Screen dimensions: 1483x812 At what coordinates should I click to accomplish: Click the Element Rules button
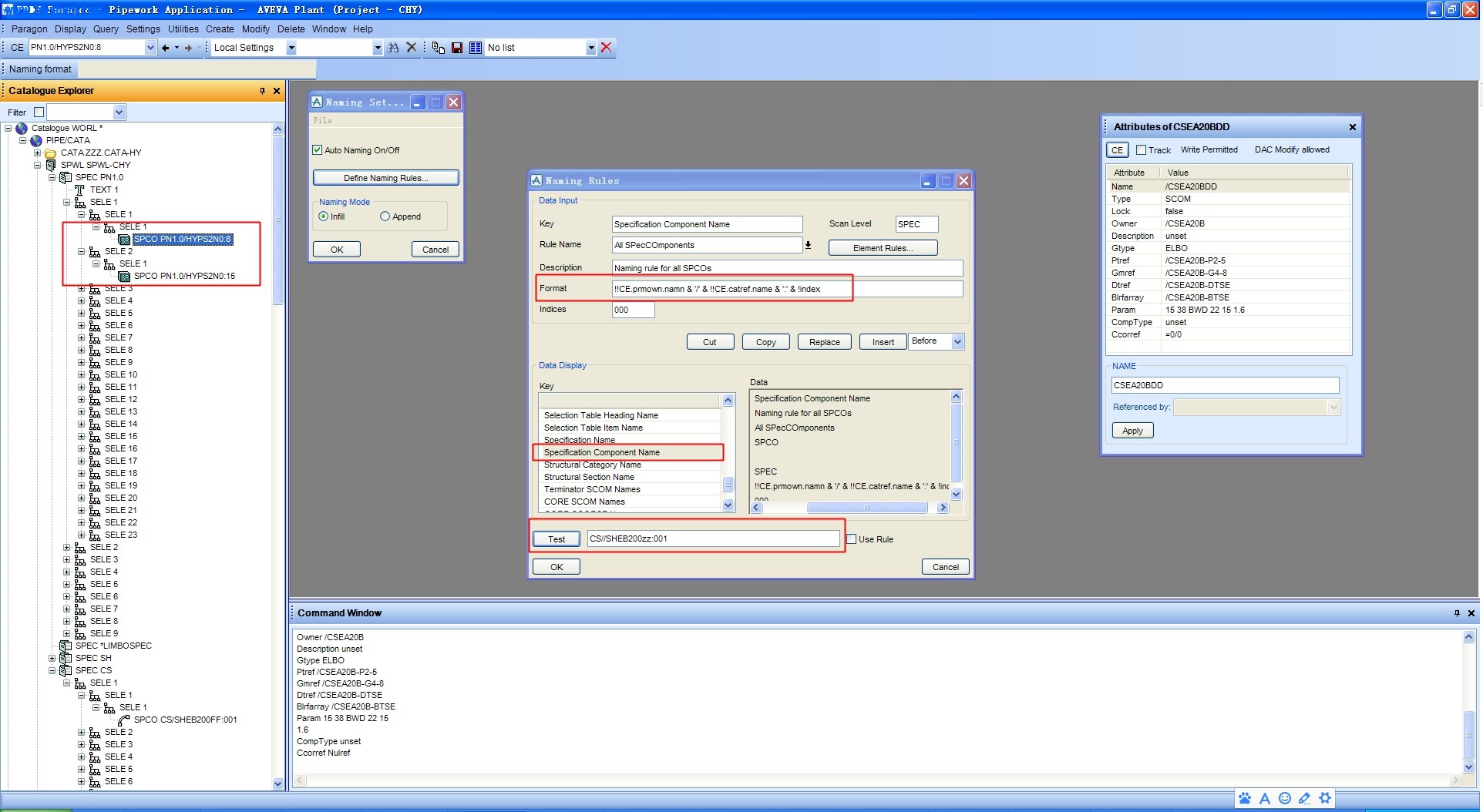pos(883,248)
